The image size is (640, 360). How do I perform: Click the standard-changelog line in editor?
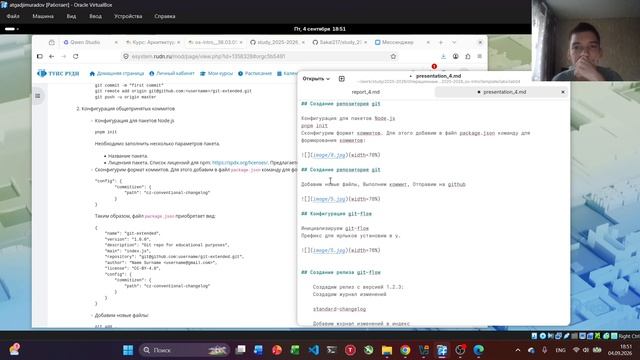(339, 309)
